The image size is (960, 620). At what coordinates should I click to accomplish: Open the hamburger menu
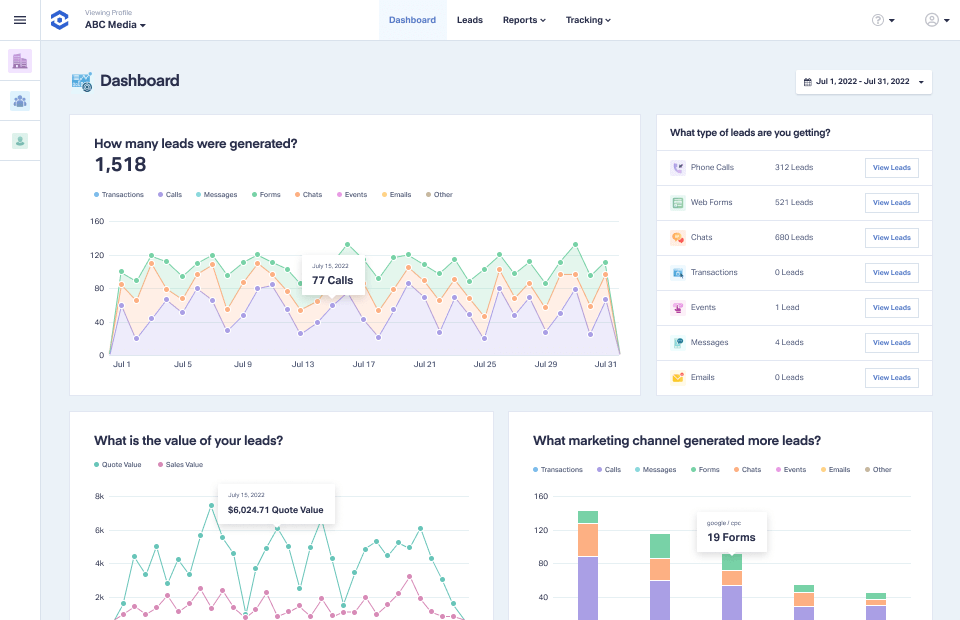tap(20, 20)
